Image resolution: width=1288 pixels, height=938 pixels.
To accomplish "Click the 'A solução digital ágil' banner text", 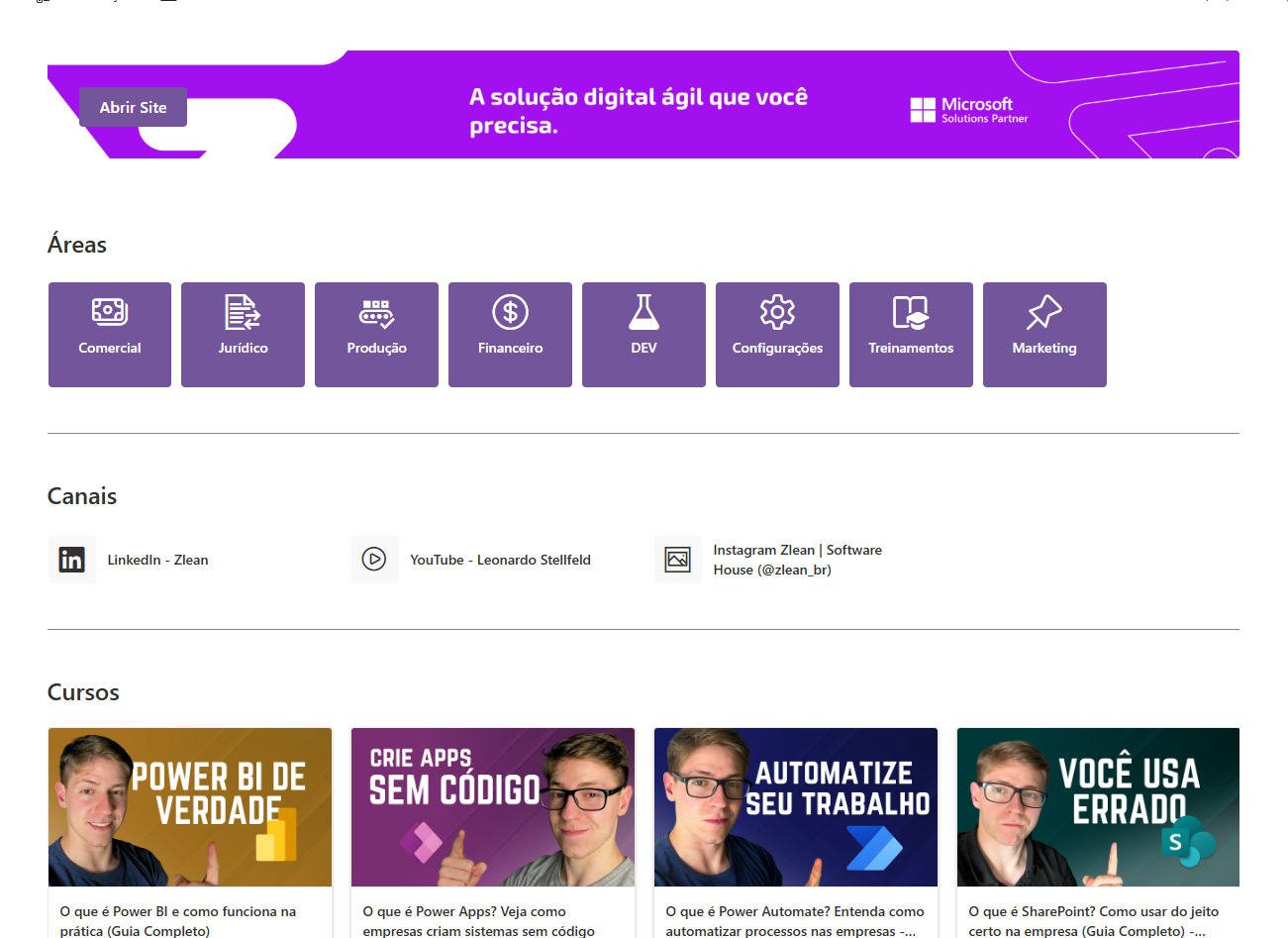I will click(x=639, y=111).
